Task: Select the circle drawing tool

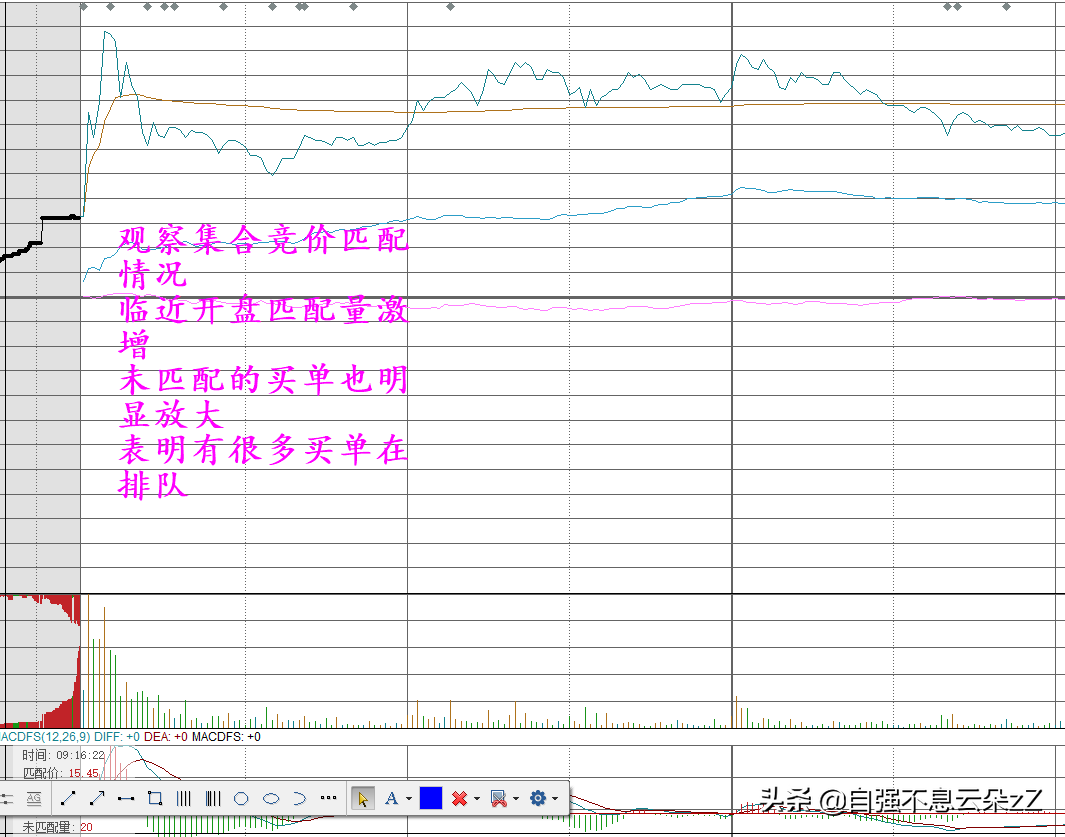Action: [x=241, y=798]
